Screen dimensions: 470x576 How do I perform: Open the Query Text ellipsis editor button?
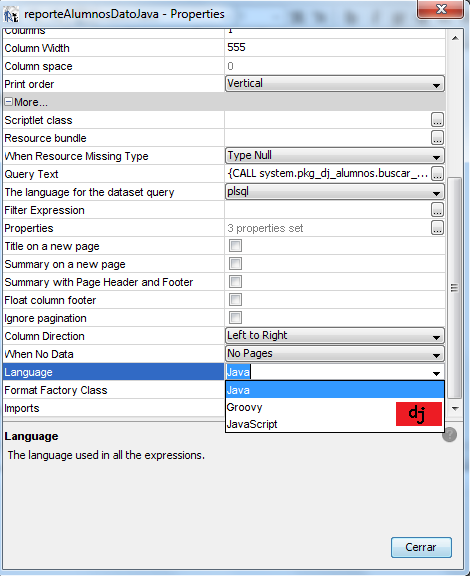click(437, 173)
